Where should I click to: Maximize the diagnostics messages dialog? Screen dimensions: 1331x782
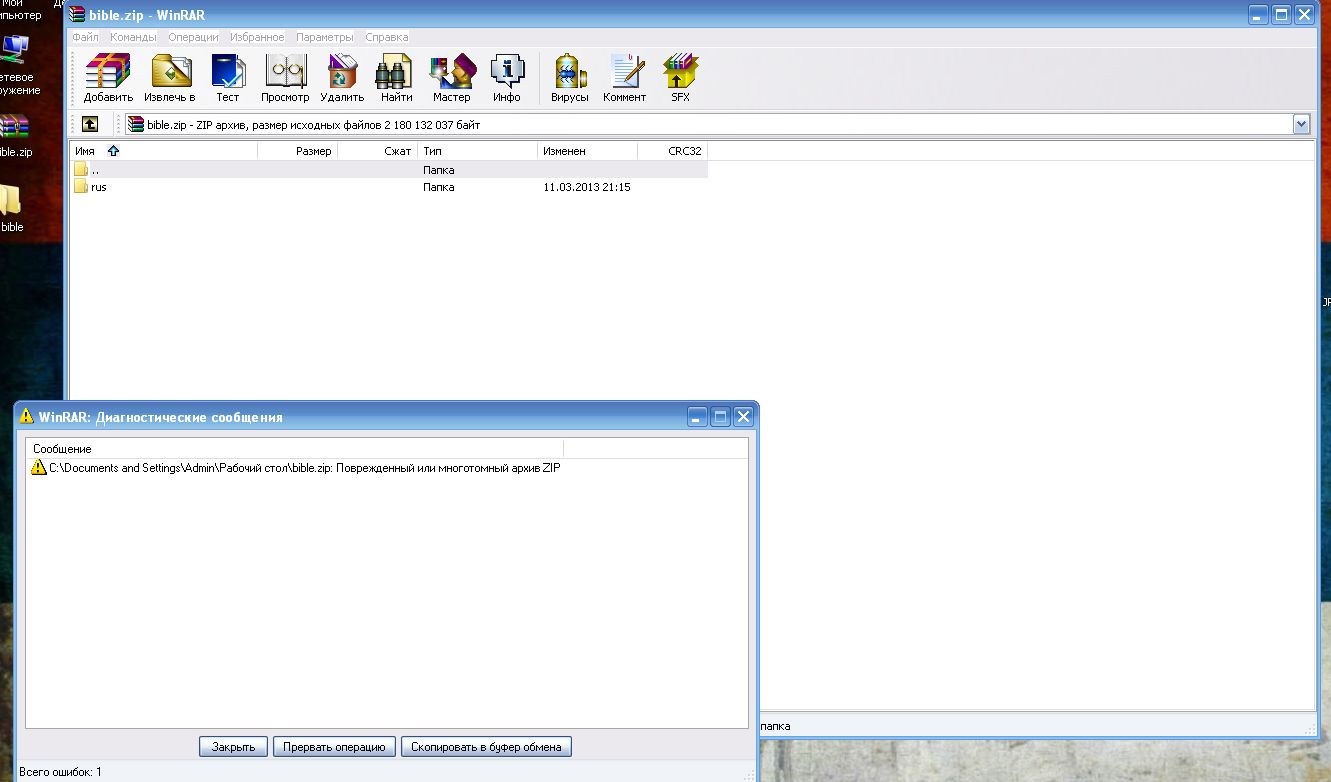tap(720, 417)
